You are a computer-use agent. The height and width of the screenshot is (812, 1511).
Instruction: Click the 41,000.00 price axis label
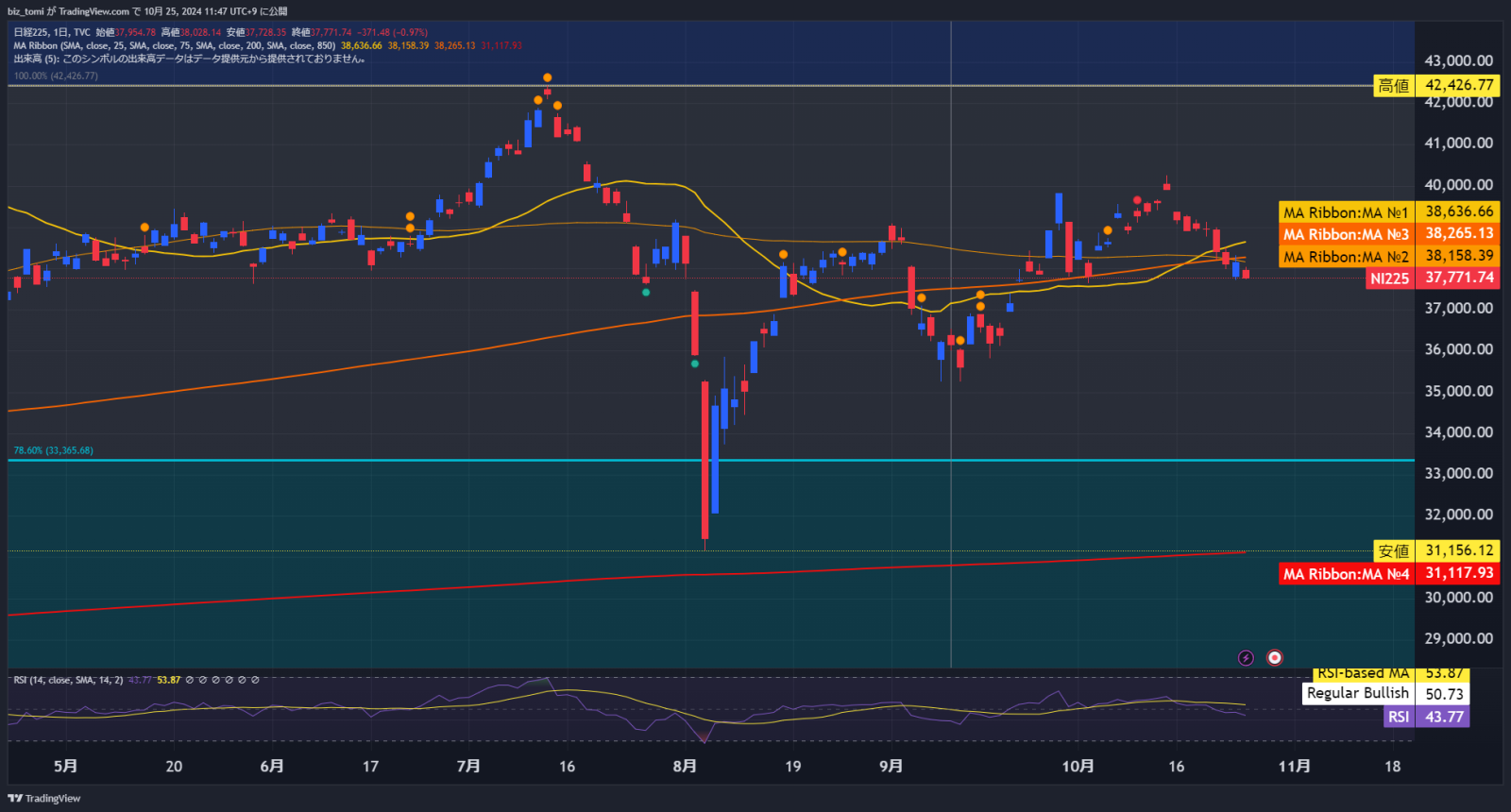click(x=1458, y=143)
